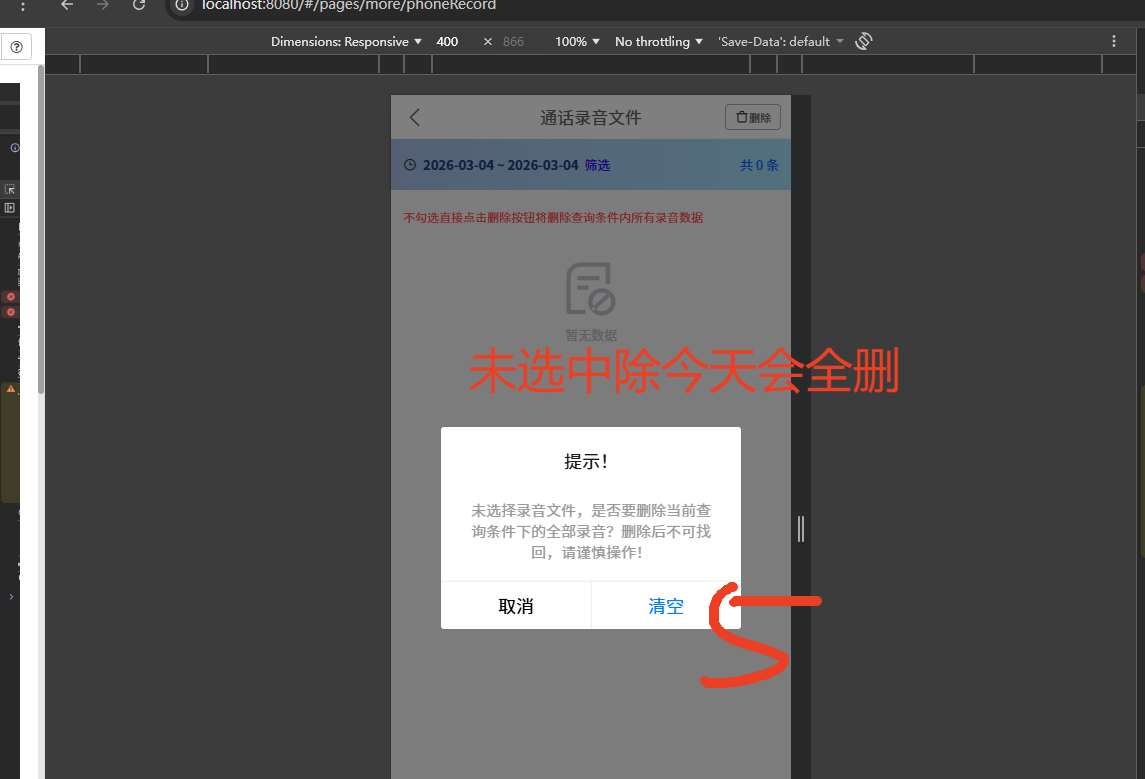Click the device toolbar toggle icon below the inspect icon

point(9,208)
